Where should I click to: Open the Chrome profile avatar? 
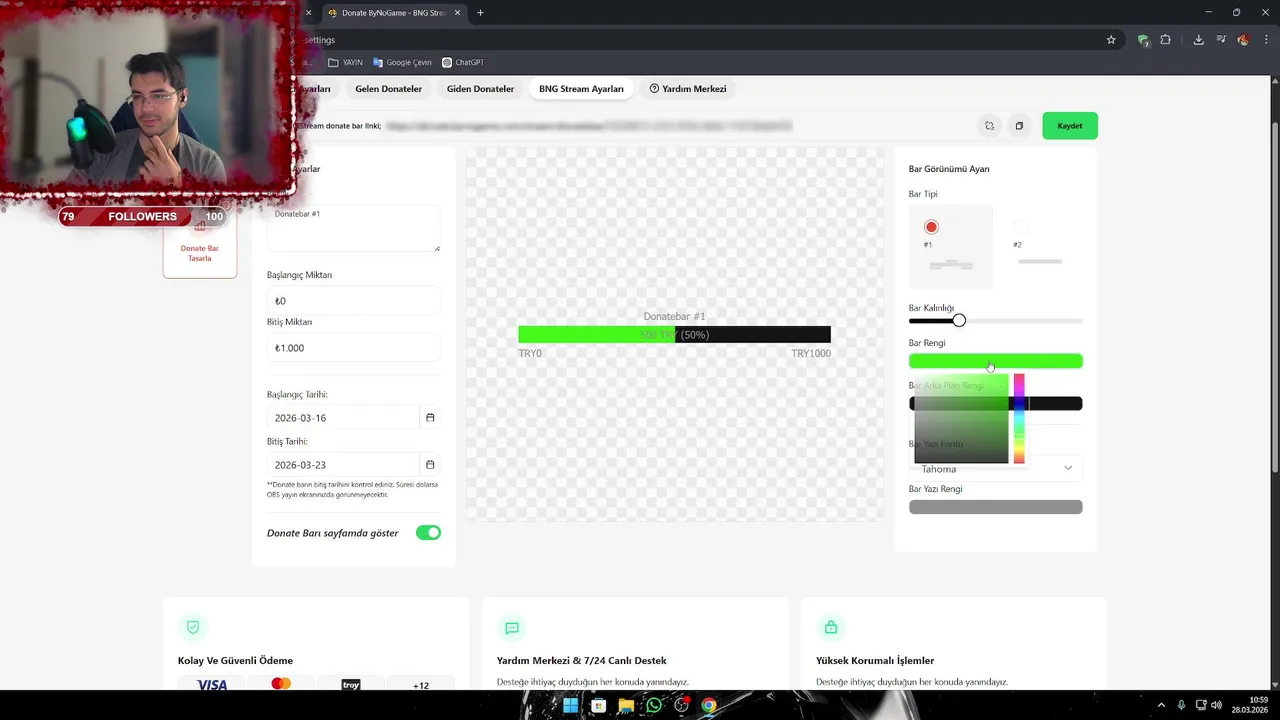(1243, 40)
